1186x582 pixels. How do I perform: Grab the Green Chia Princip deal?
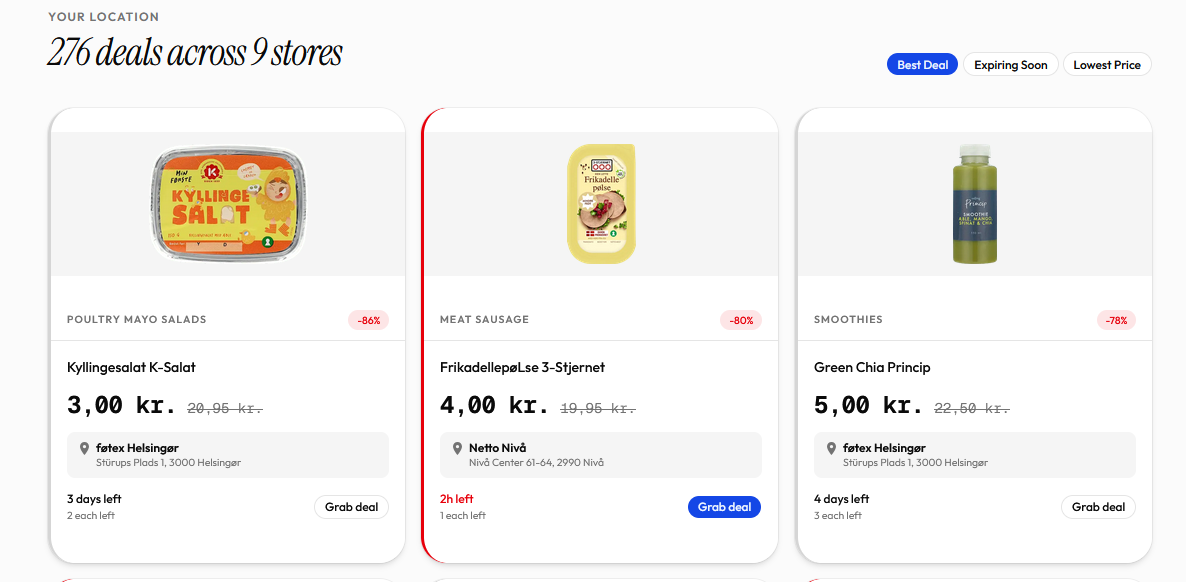[1098, 507]
